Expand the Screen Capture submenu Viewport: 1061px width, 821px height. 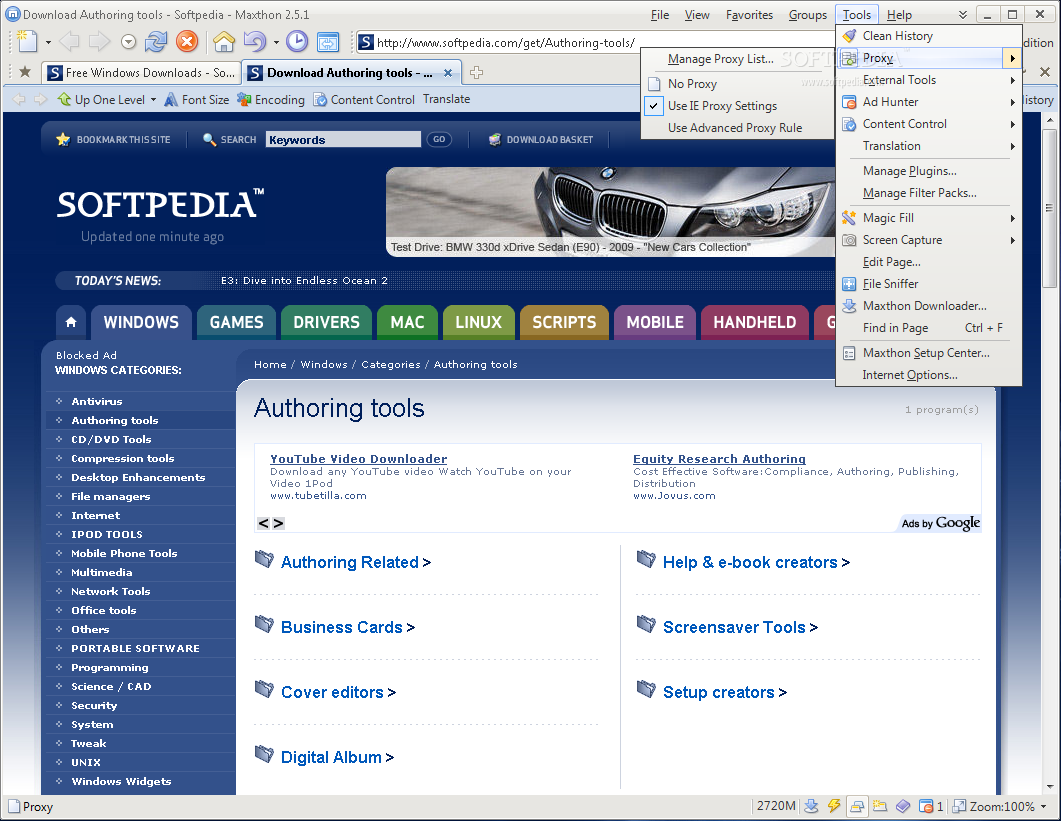coord(928,240)
